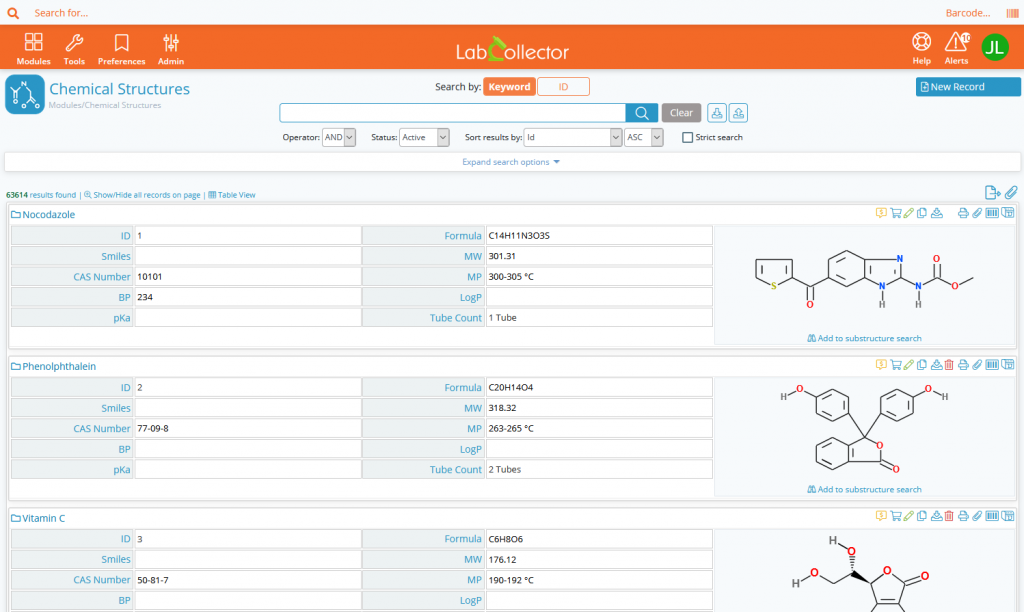Edit the Phenolphthalein record with pencil
Viewport: 1024px width, 612px height.
(908, 364)
